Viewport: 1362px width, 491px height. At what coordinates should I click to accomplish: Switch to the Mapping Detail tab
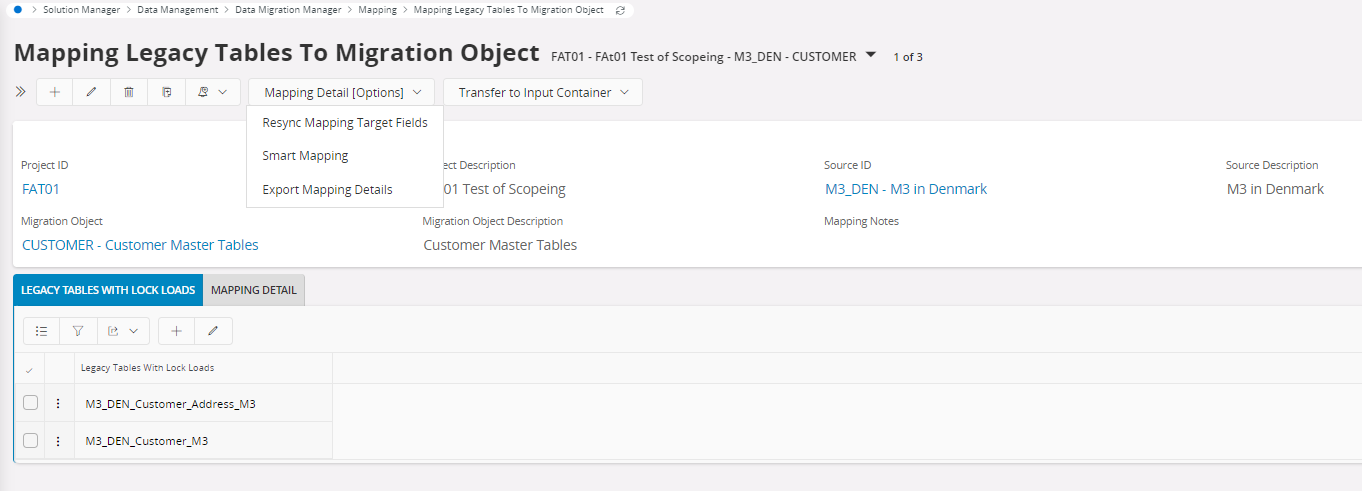pos(254,290)
